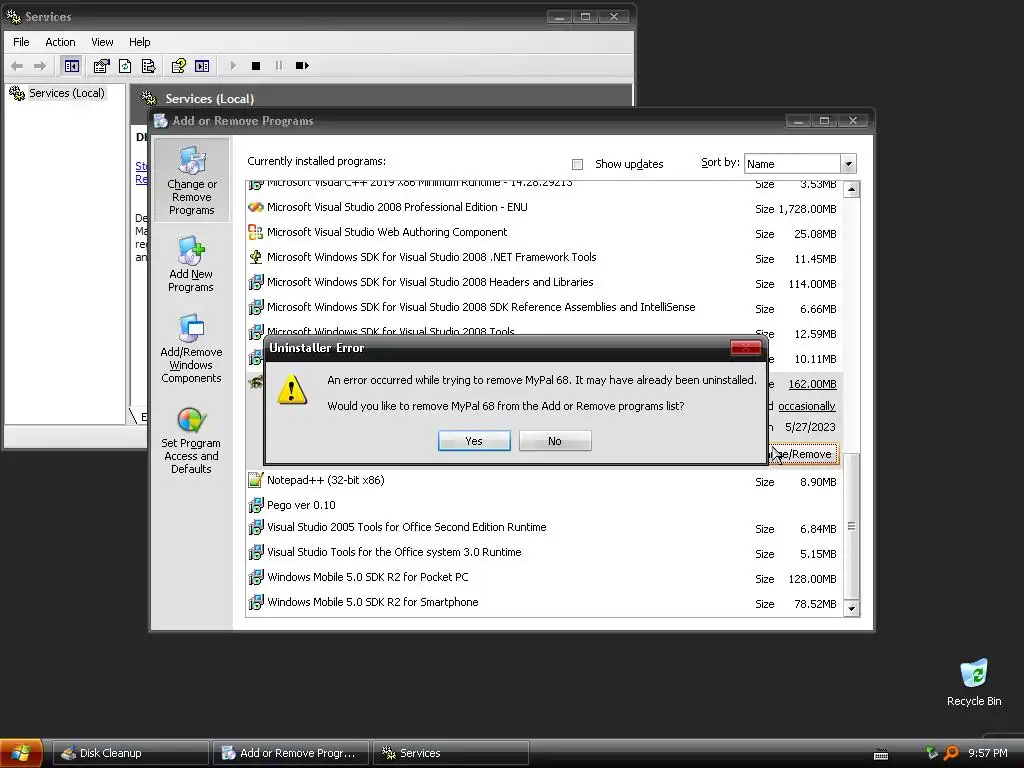The height and width of the screenshot is (768, 1024).
Task: Open the Recycle Bin desktop icon
Action: click(974, 682)
